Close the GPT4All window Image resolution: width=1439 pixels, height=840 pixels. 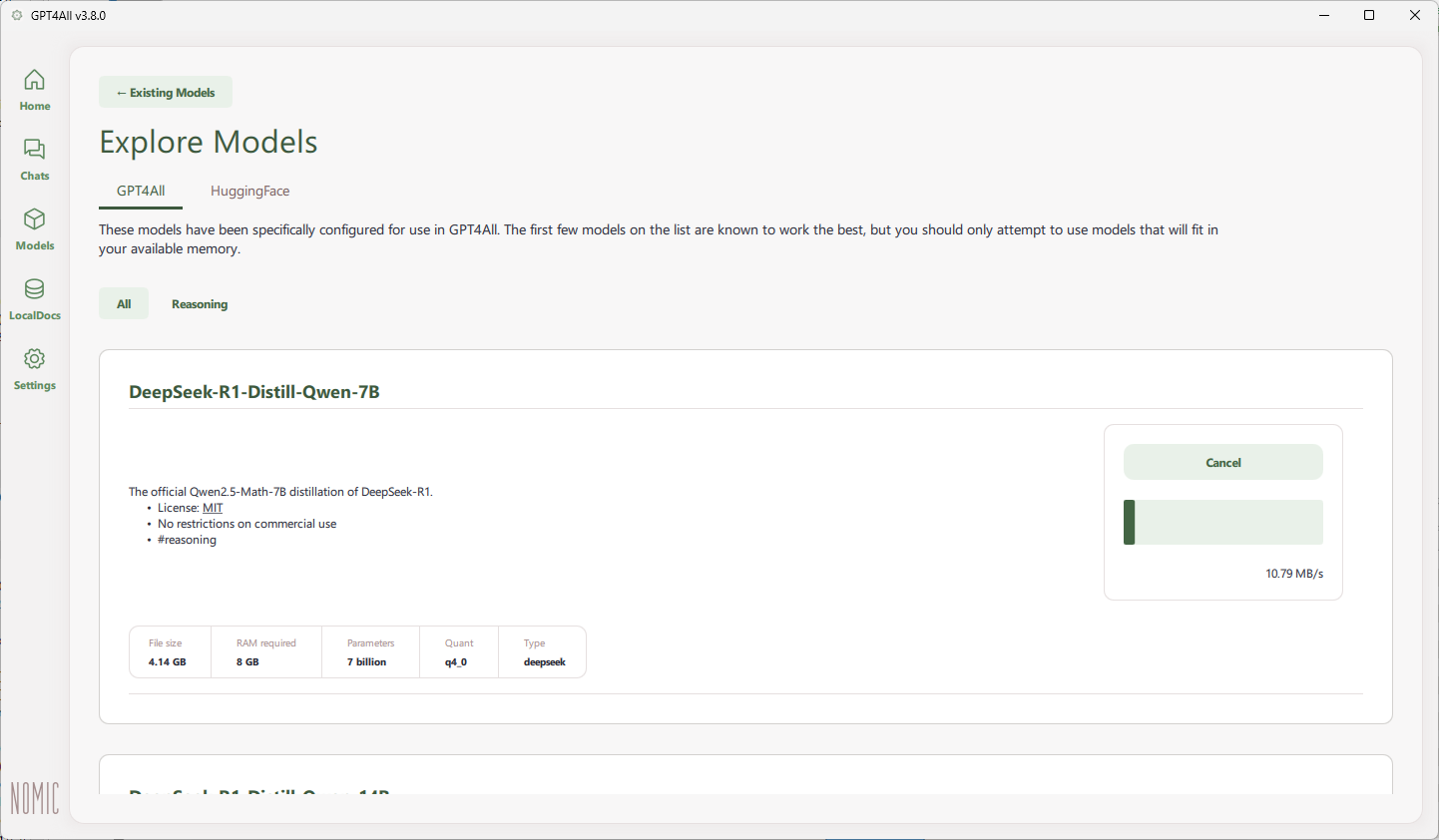1415,15
